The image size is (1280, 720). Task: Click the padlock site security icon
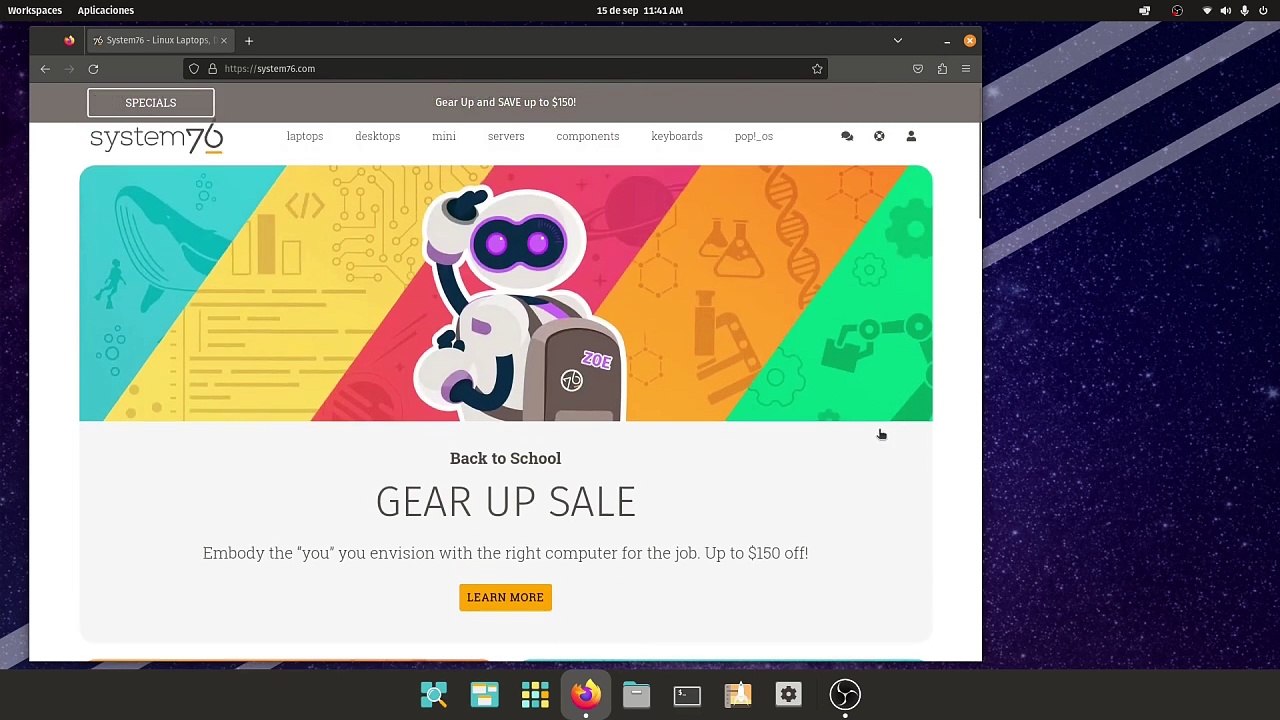tap(212, 69)
